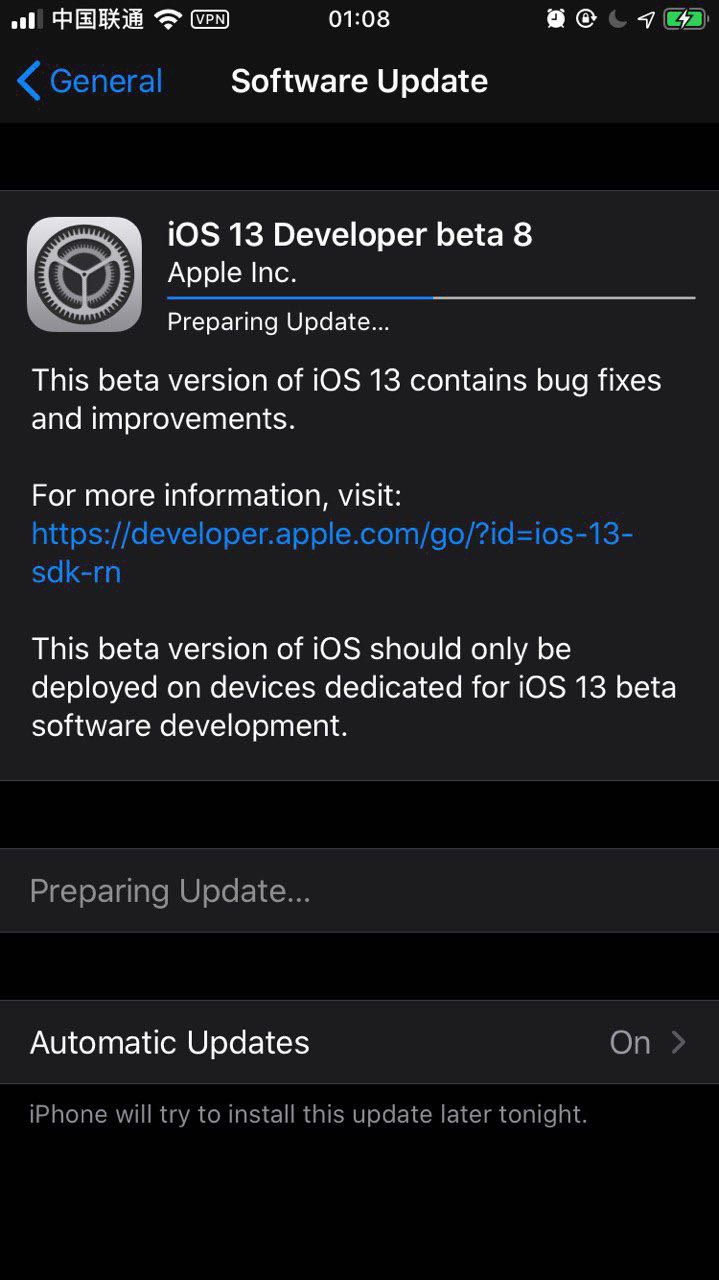719x1280 pixels.
Task: Go back to General settings
Action: [x=90, y=81]
